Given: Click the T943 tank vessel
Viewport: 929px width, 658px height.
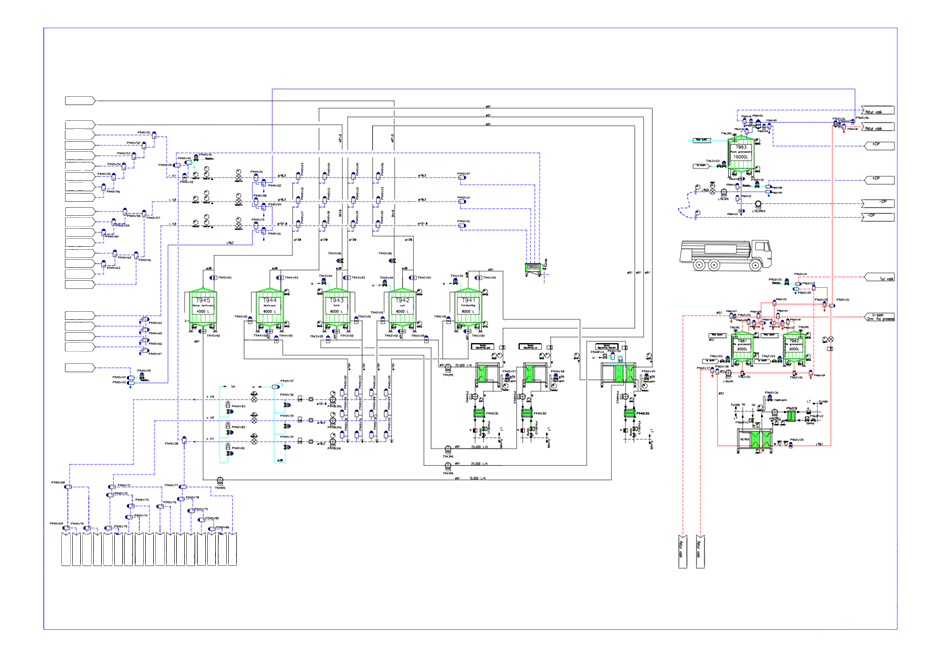Looking at the screenshot, I should pyautogui.click(x=337, y=309).
